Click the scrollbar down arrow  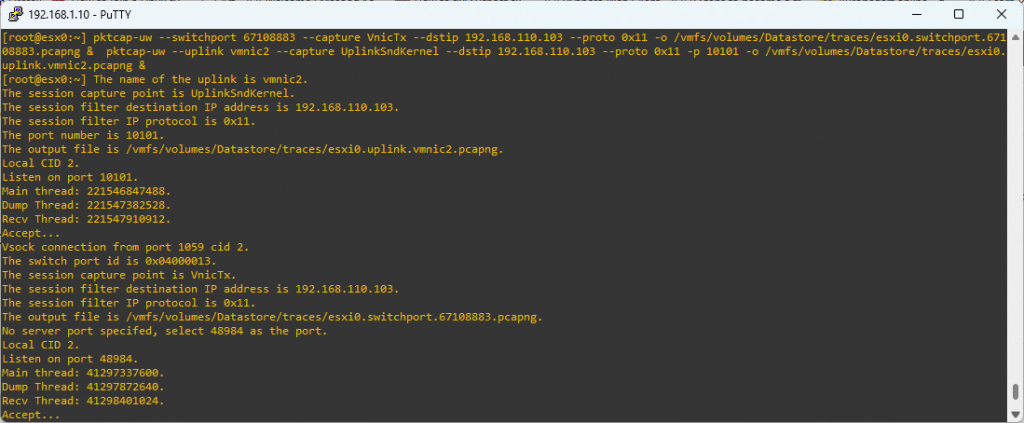[1015, 413]
